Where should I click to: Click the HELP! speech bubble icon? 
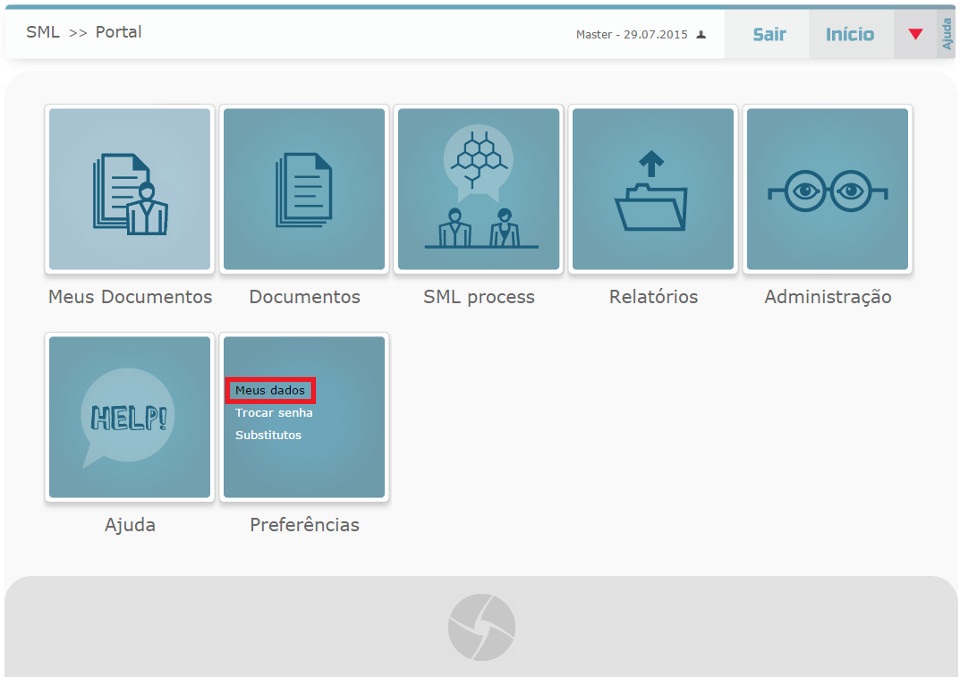130,418
